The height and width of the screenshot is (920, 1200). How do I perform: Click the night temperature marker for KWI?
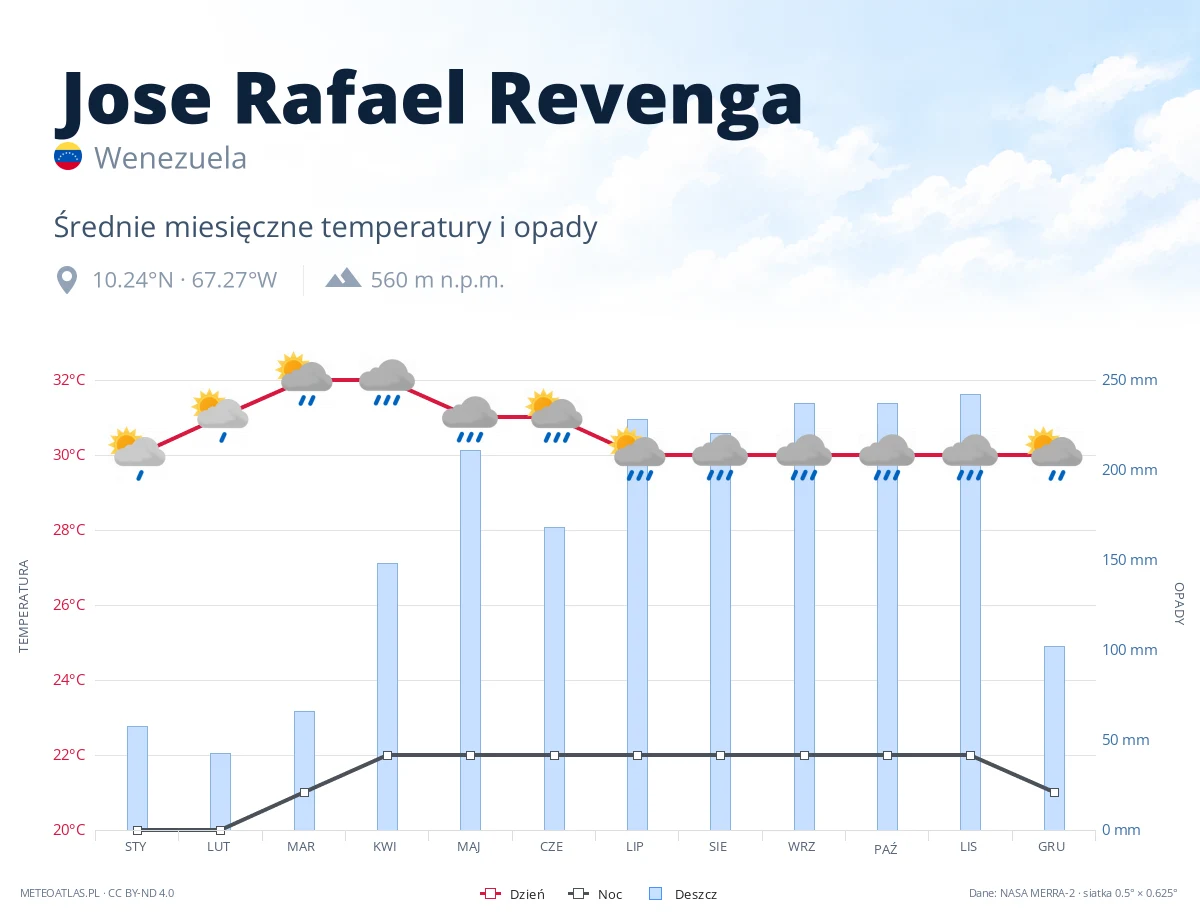[x=387, y=755]
